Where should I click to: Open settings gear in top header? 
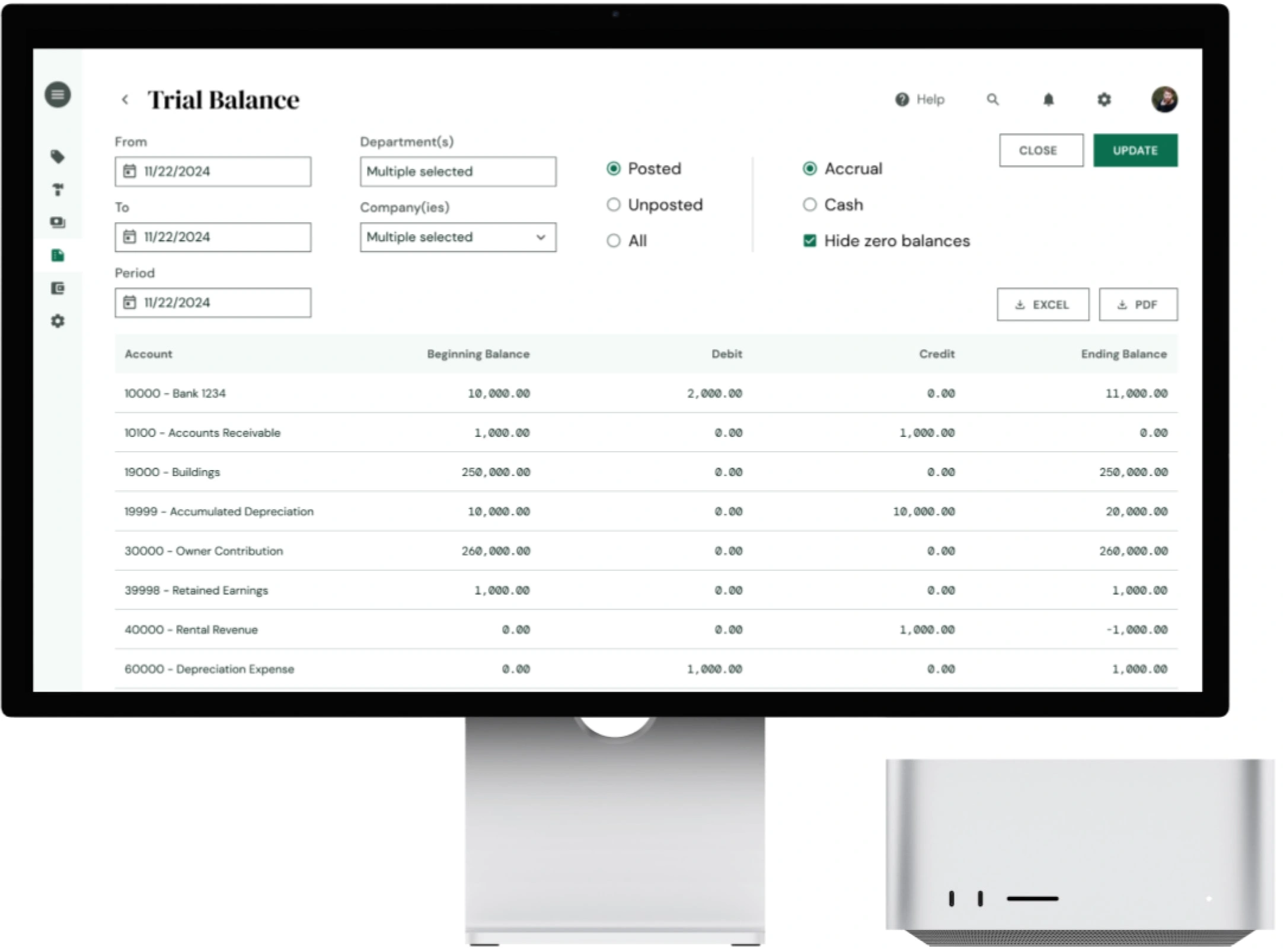point(1103,100)
